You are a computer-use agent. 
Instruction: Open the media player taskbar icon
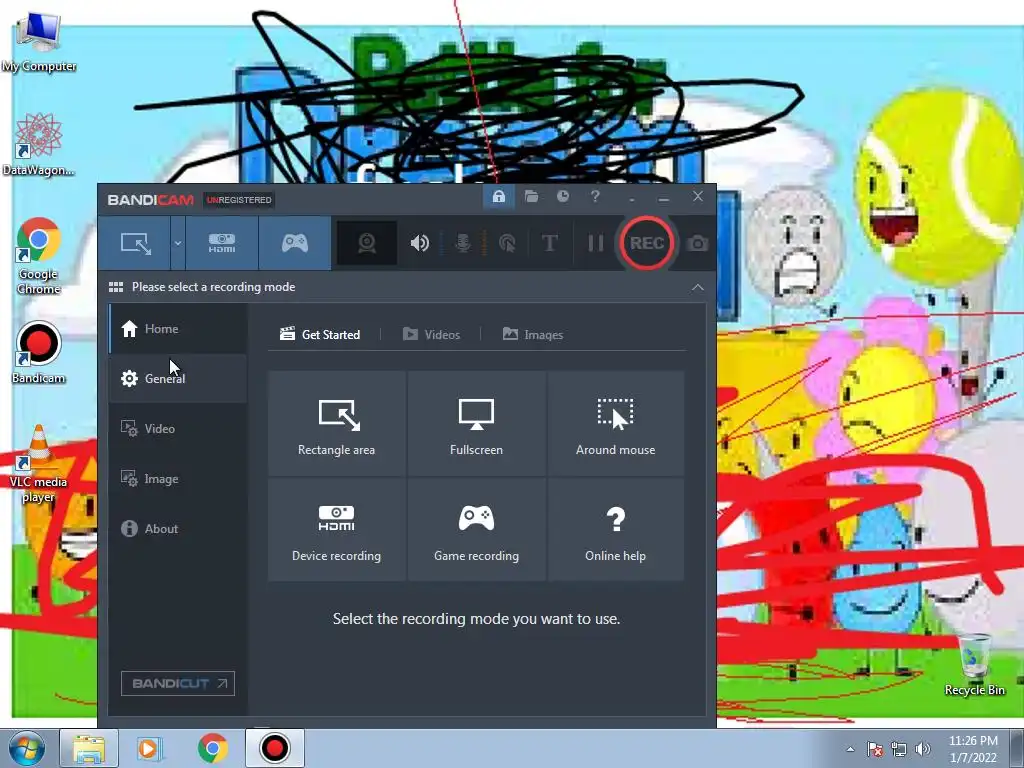[x=150, y=748]
